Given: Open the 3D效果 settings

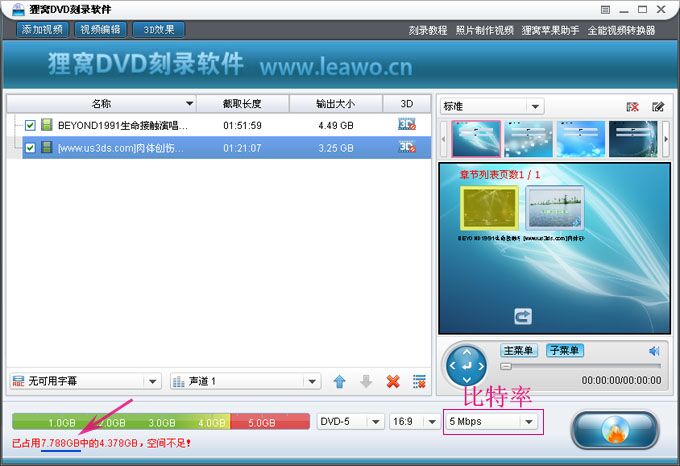Looking at the screenshot, I should [159, 29].
